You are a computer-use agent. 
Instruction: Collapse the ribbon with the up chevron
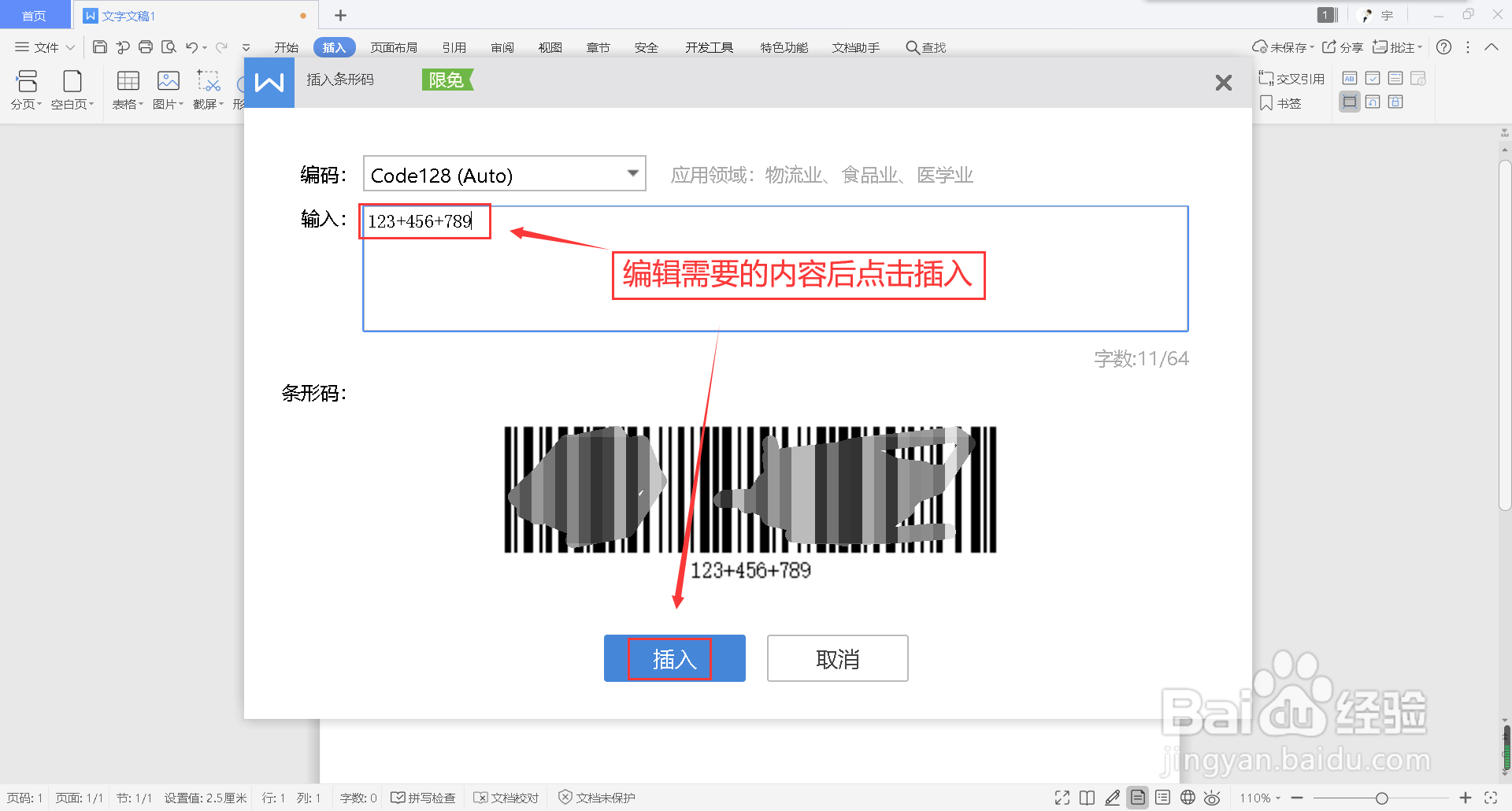coord(1492,47)
